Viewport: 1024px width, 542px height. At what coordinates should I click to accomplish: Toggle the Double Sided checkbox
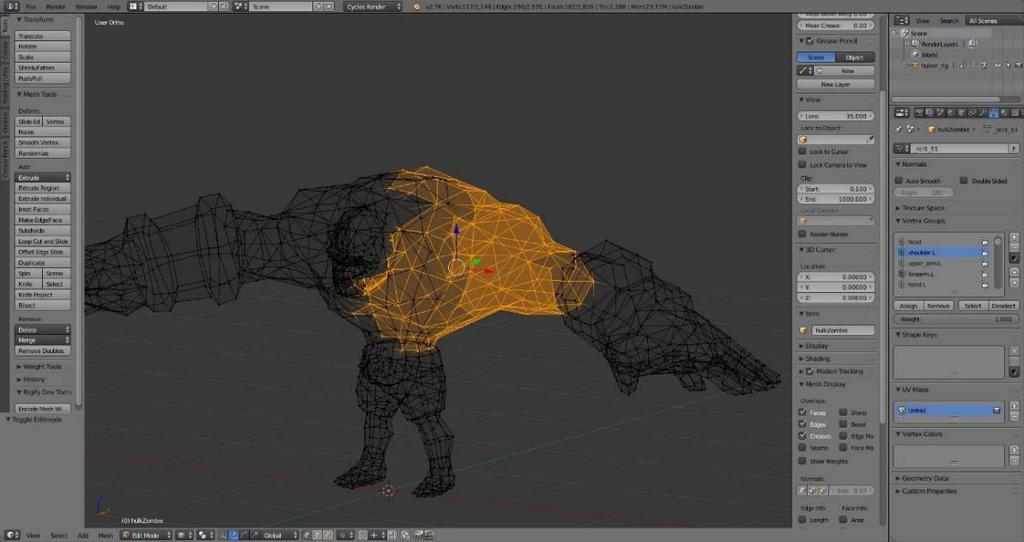(964, 180)
